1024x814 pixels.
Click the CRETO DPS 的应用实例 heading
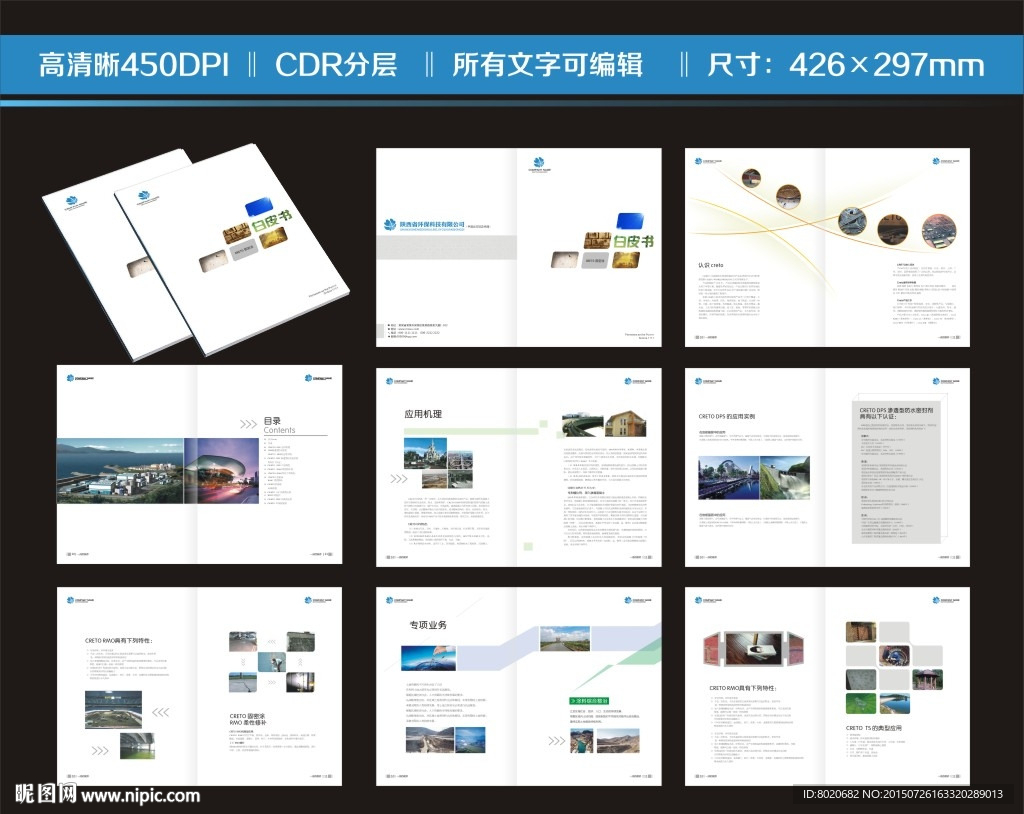(x=727, y=416)
